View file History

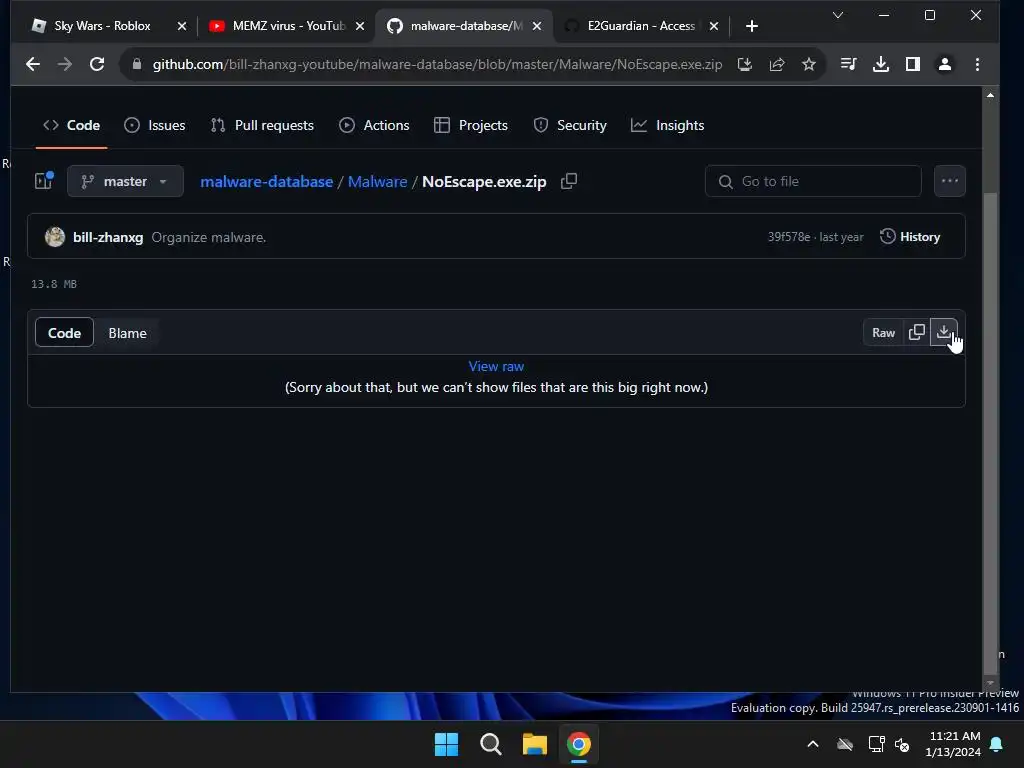click(x=910, y=236)
